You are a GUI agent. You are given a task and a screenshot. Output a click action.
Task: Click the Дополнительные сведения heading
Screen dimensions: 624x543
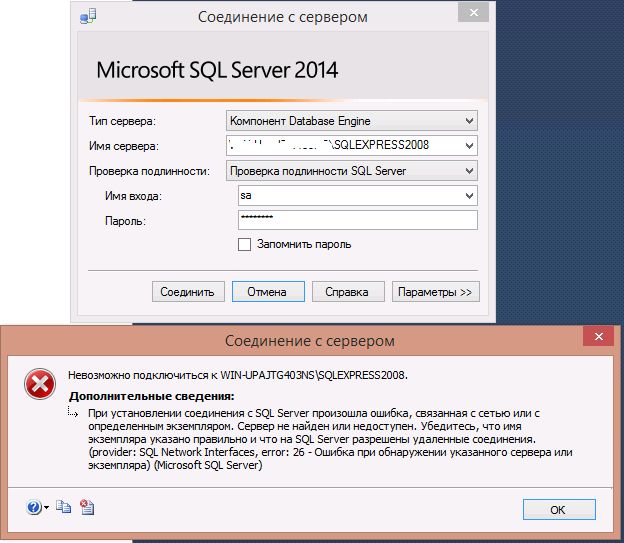[x=152, y=396]
